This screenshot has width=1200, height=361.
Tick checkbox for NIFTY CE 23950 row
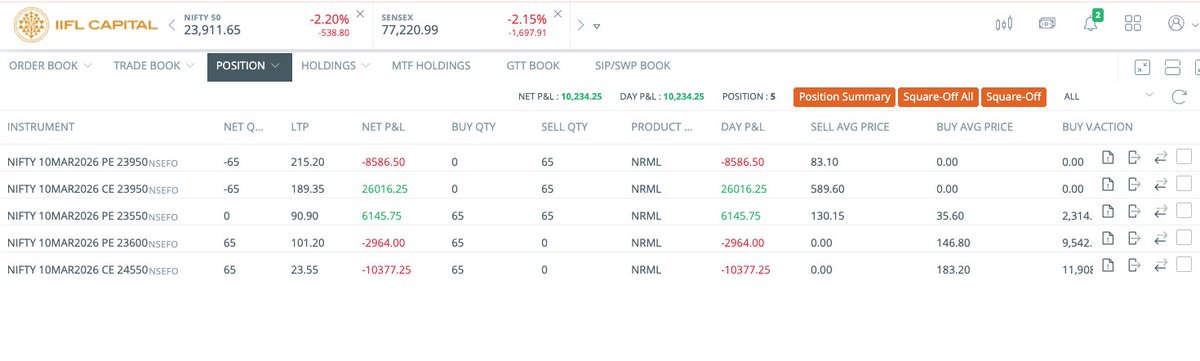[x=1184, y=183]
